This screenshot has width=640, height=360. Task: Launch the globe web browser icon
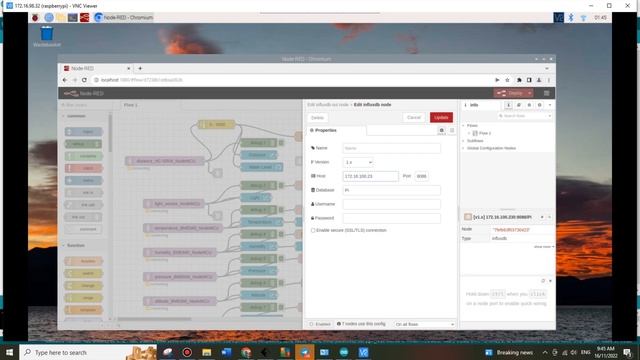point(49,18)
